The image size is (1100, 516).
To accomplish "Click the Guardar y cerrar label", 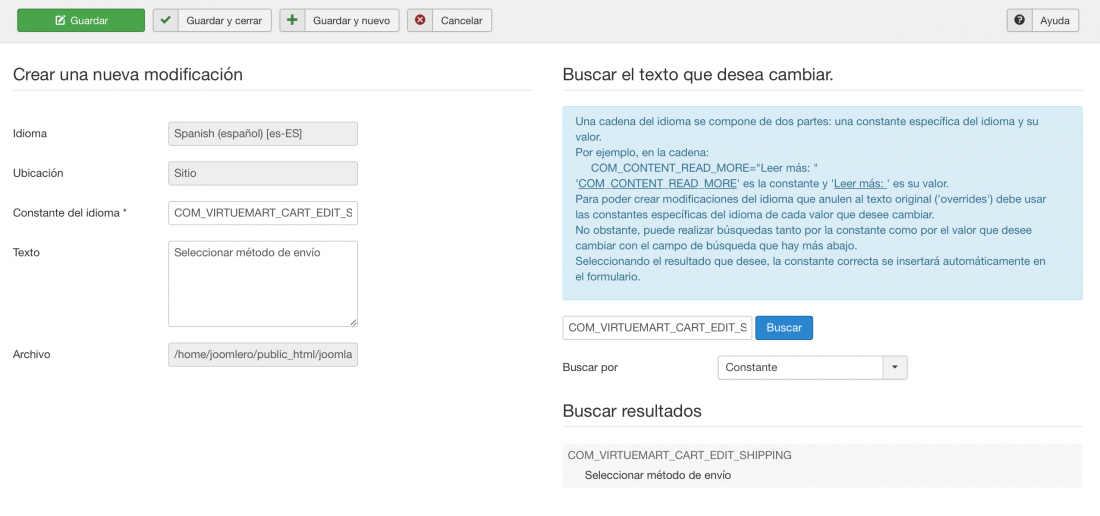I will [224, 20].
